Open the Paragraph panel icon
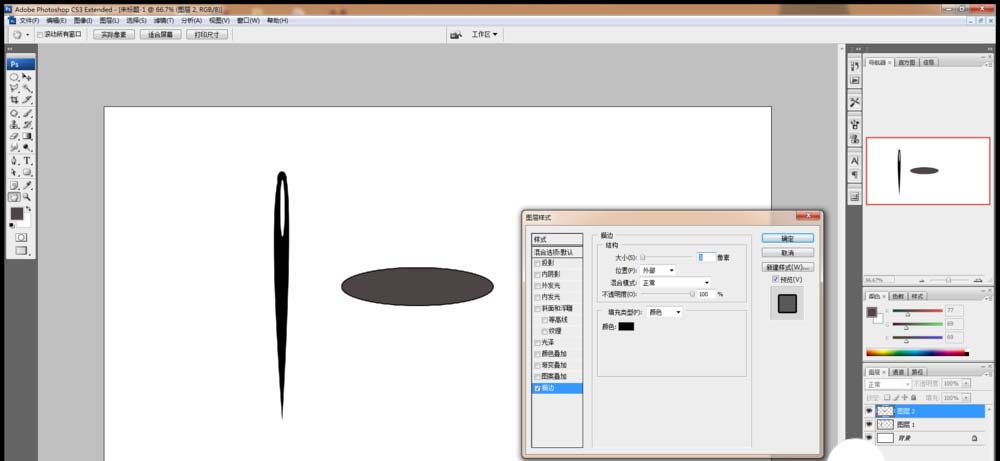This screenshot has height=461, width=1000. click(855, 174)
